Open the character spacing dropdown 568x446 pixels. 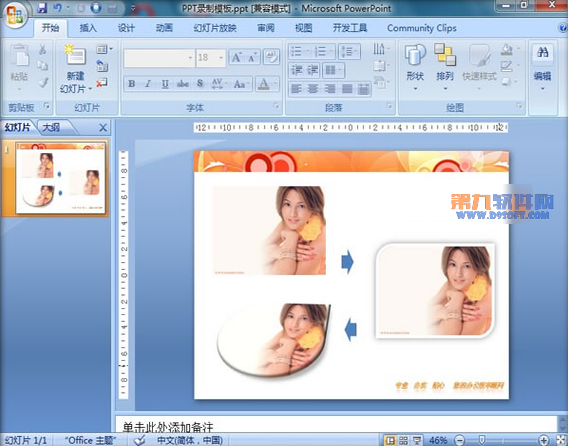pyautogui.click(x=218, y=84)
